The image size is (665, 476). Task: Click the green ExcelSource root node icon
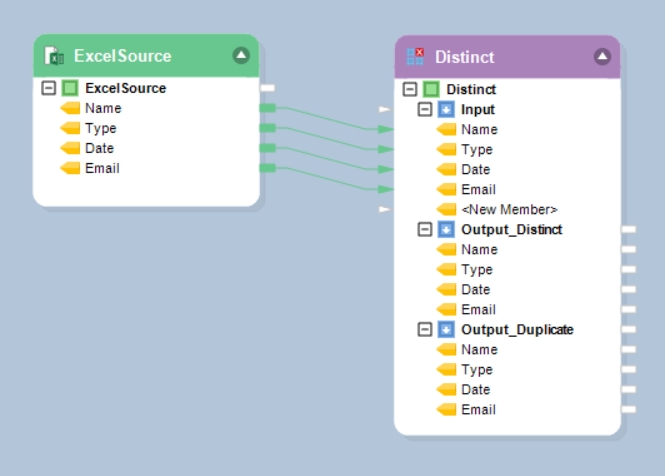pyautogui.click(x=70, y=88)
